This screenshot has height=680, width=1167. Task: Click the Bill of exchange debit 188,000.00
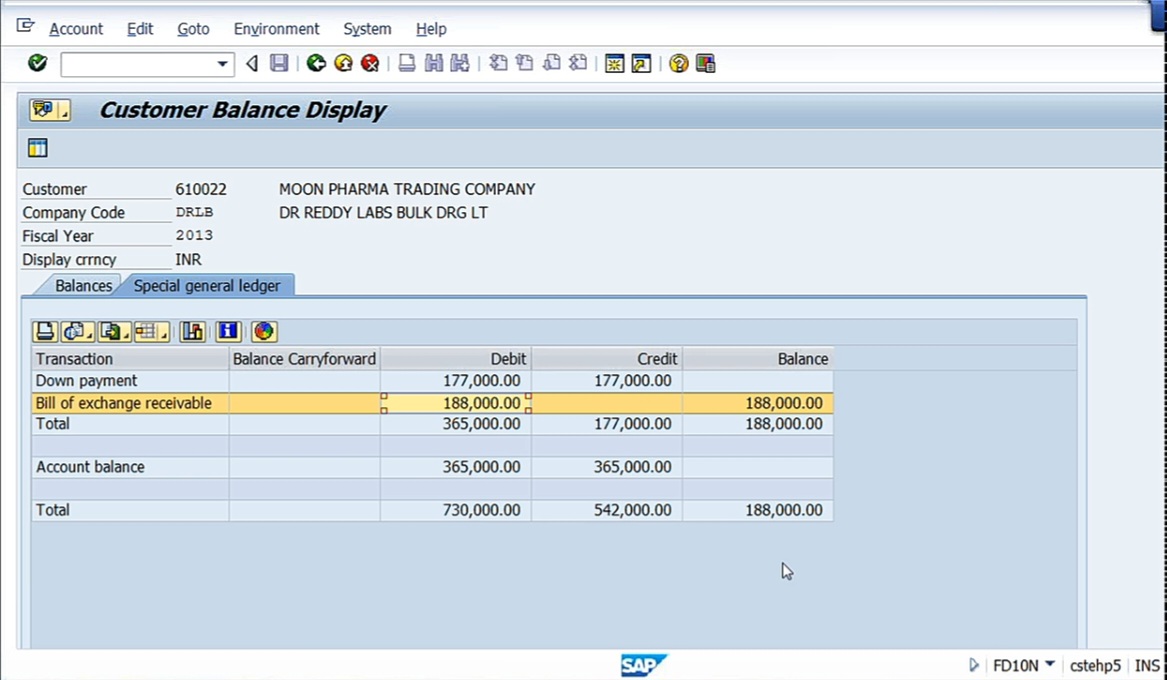pos(482,403)
